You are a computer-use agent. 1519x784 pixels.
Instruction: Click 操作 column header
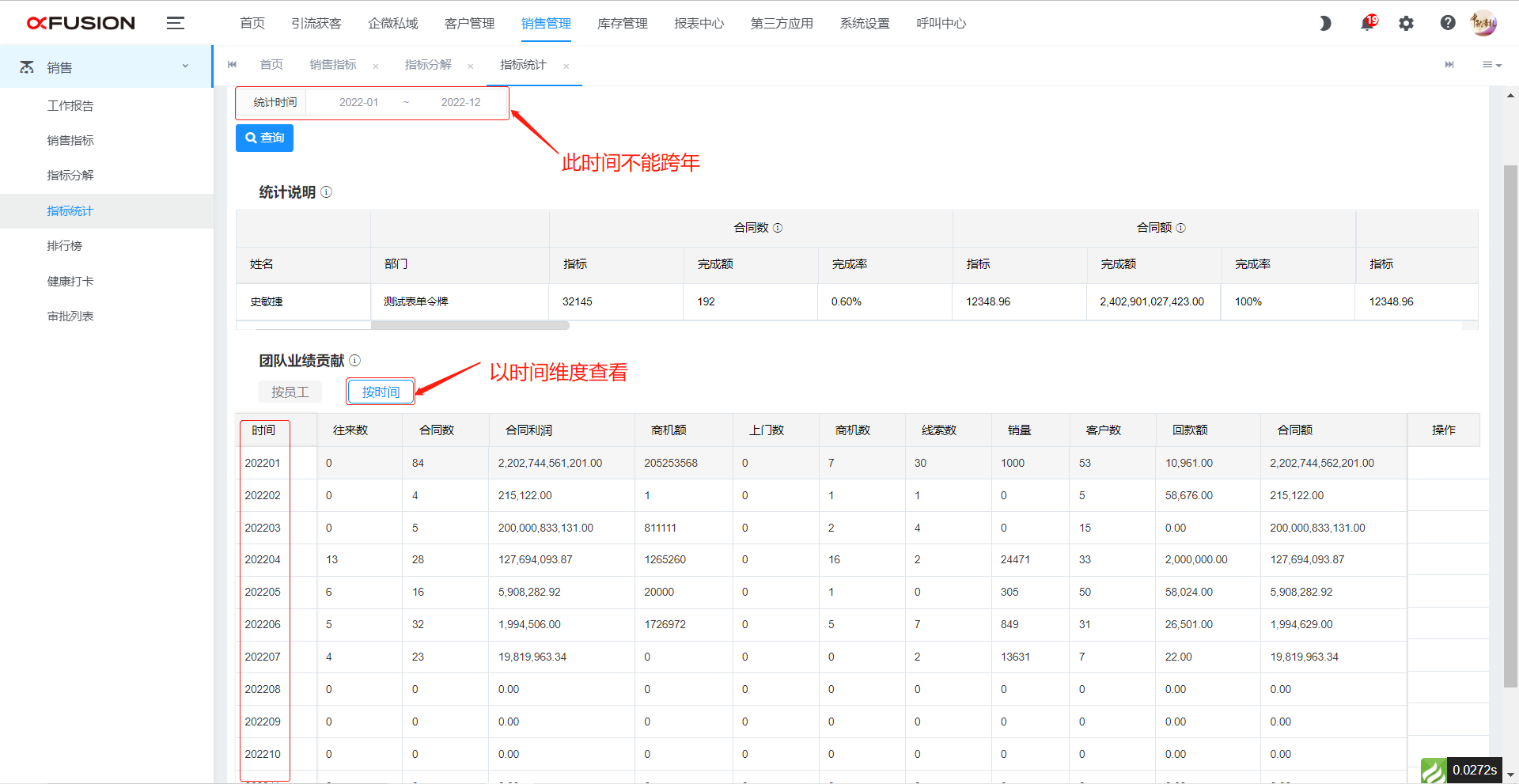(x=1444, y=430)
